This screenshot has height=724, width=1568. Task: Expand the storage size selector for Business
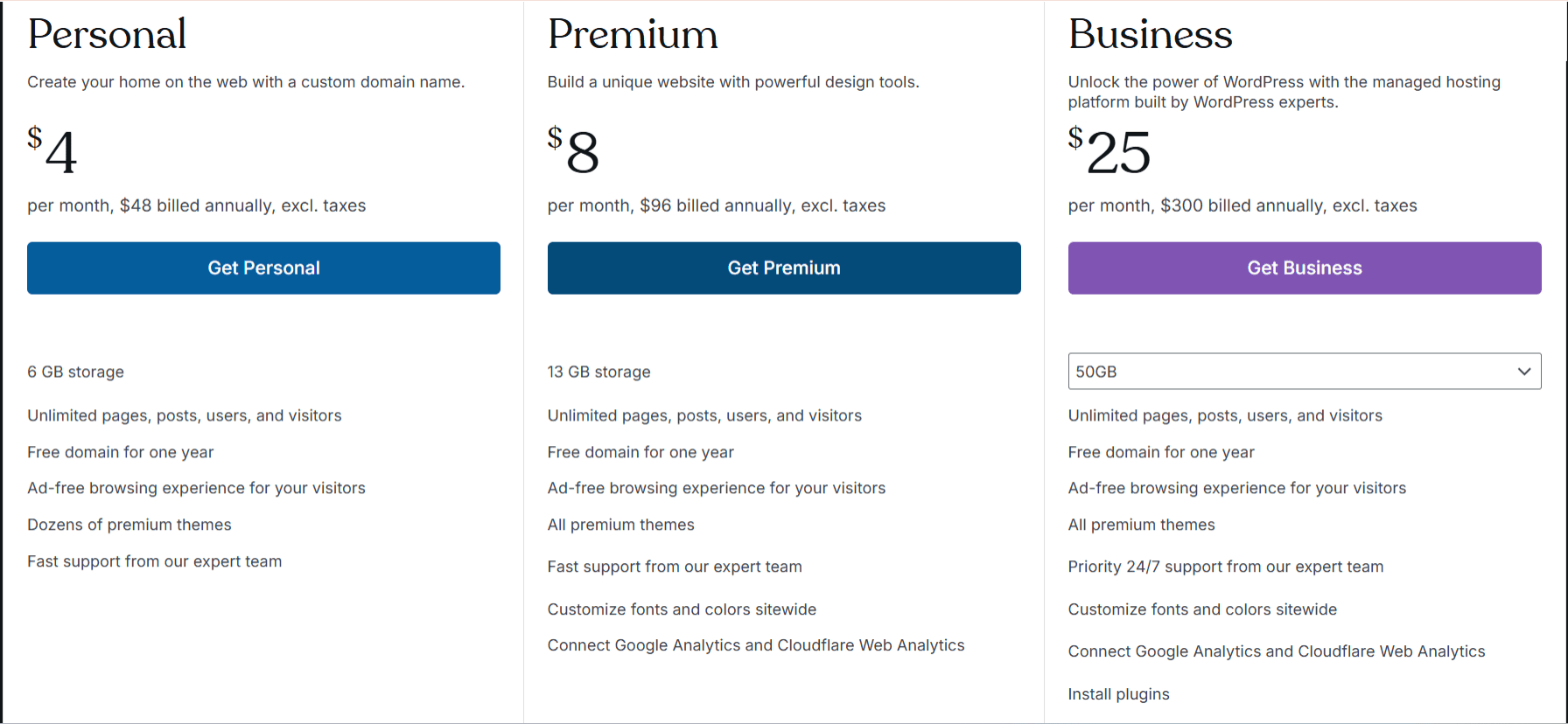pos(1305,371)
